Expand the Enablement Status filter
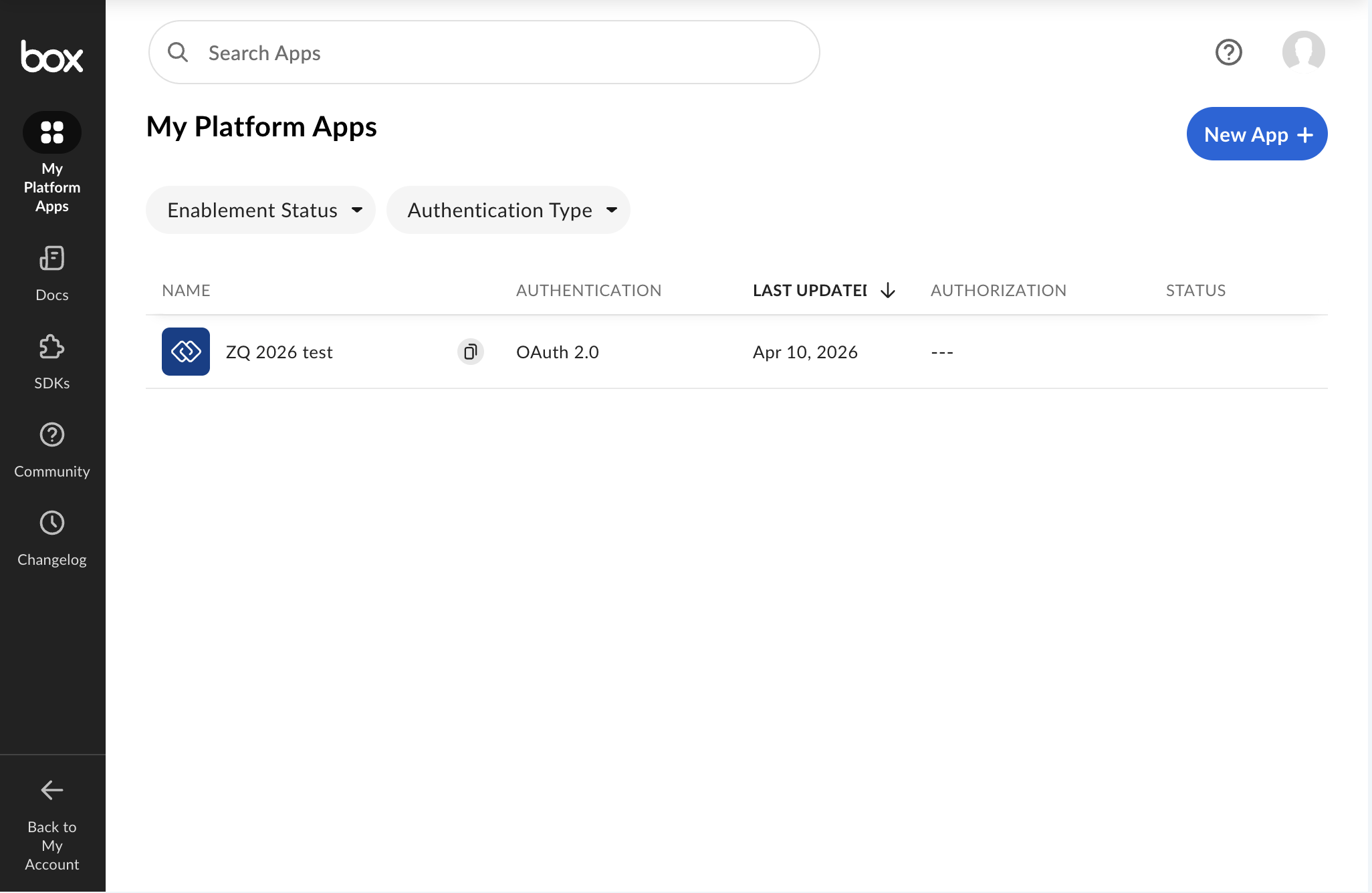Image resolution: width=1372 pixels, height=893 pixels. [x=261, y=210]
